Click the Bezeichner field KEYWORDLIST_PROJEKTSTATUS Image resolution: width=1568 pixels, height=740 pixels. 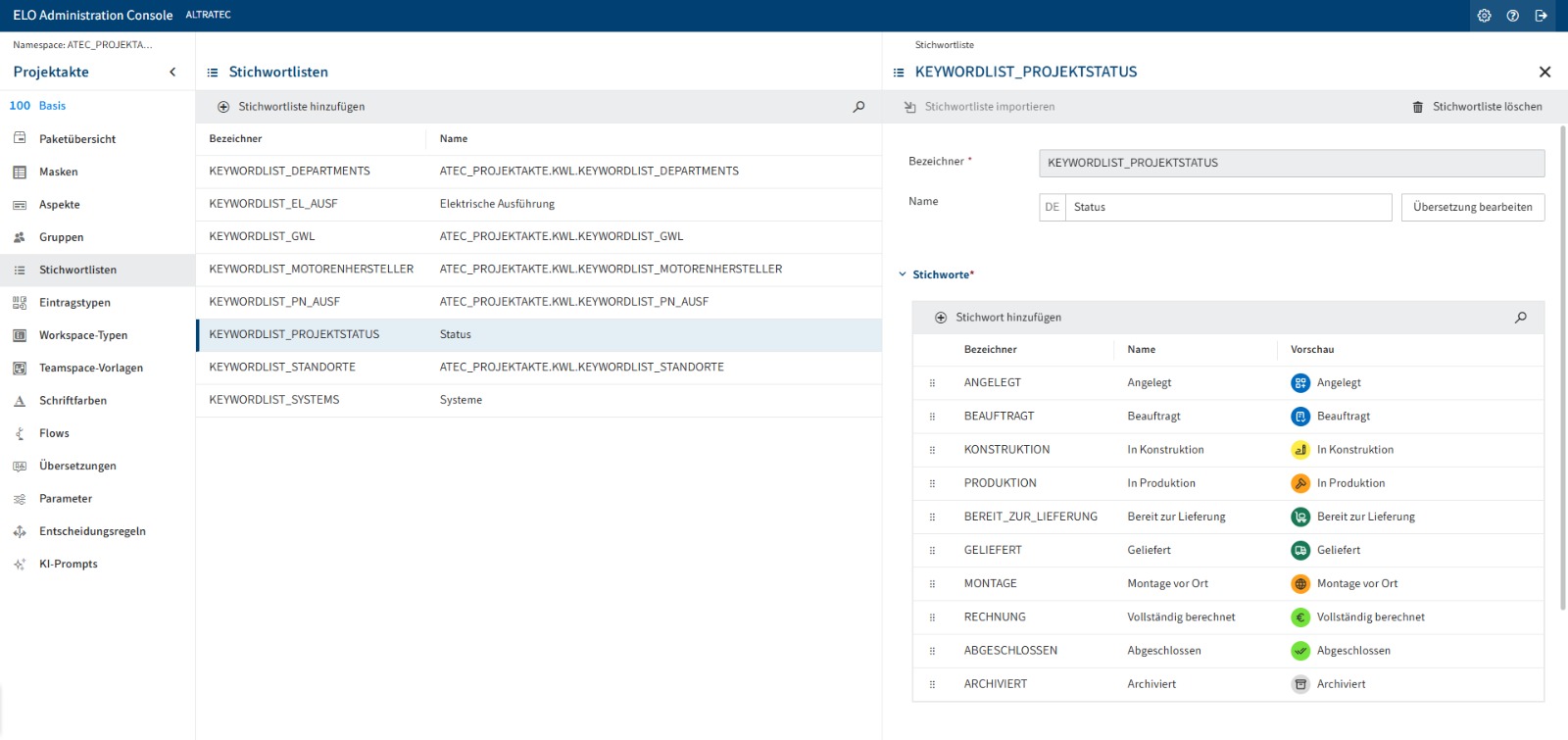(1292, 163)
